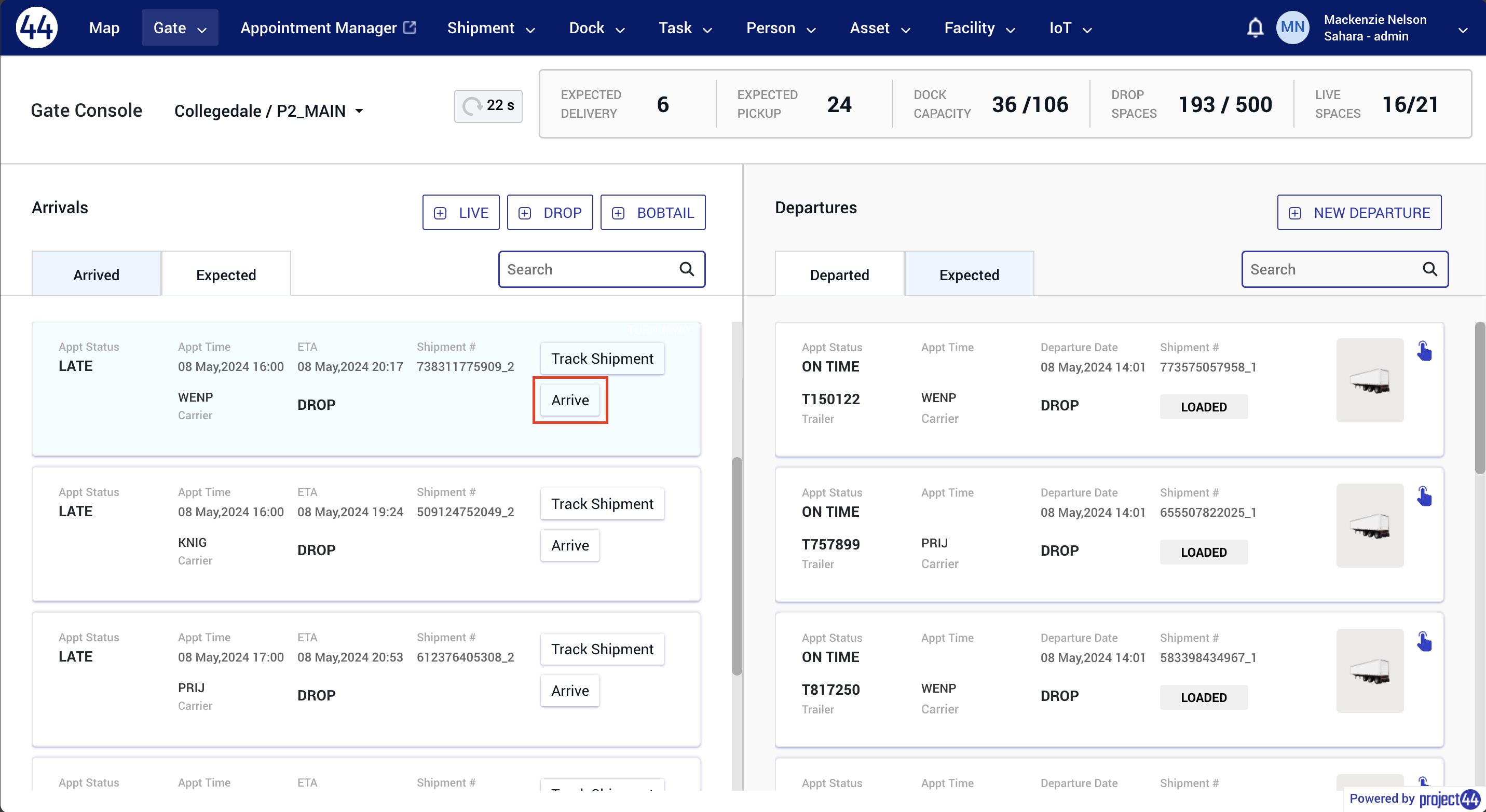Track Shipment 612376405308_2

[x=602, y=650]
